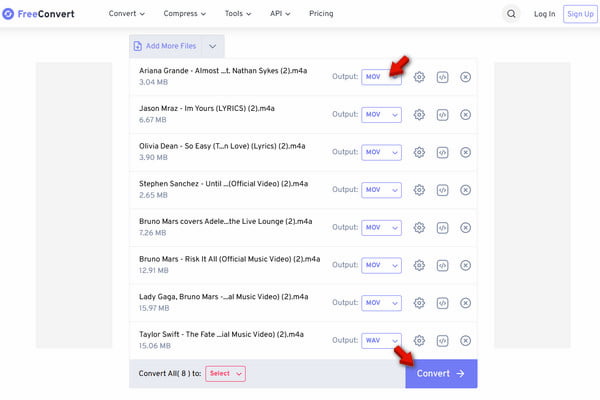Click code snippet icon for Olivia Dean file
600x400 pixels.
(x=442, y=152)
